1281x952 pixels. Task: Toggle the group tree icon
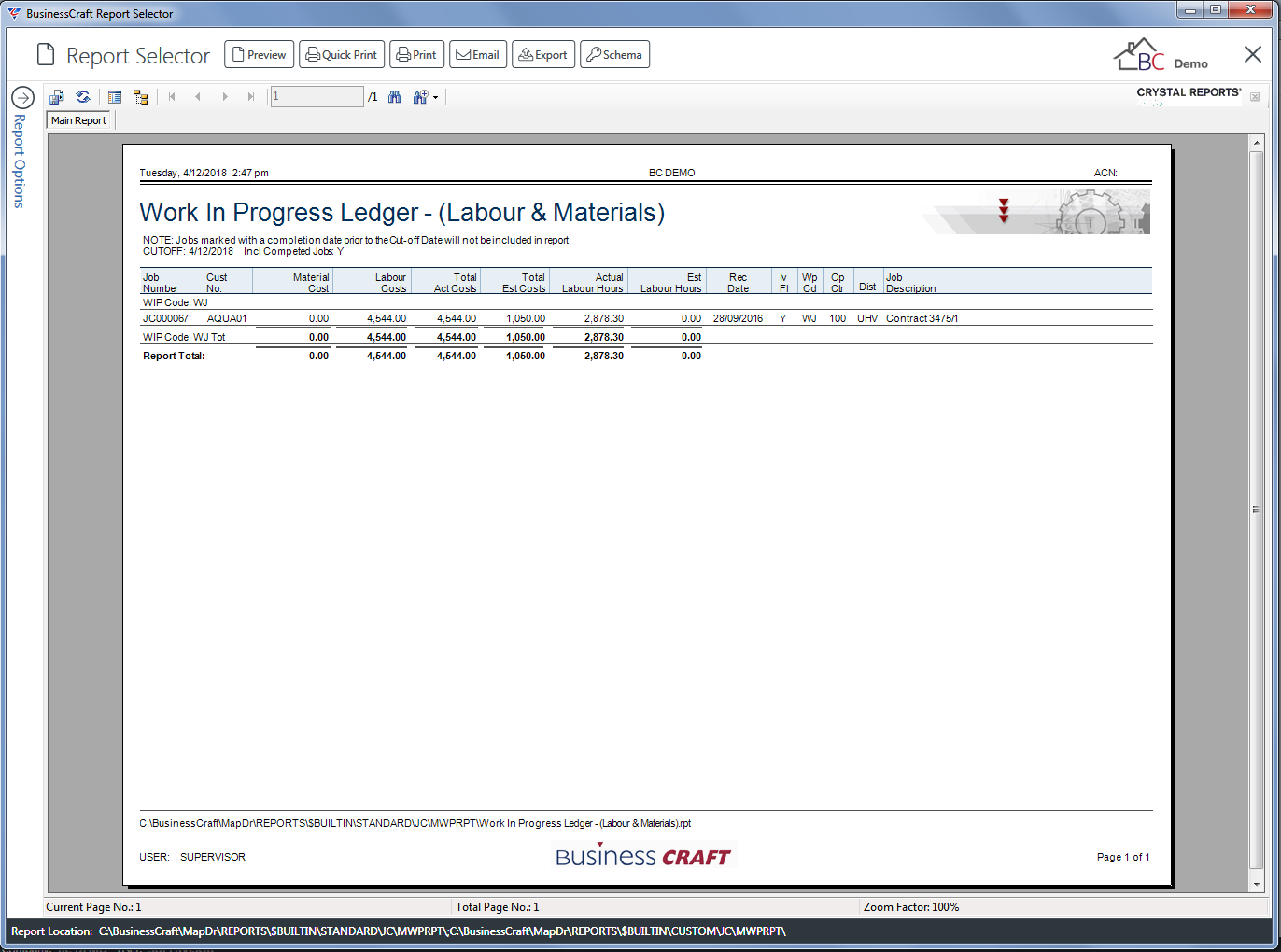(141, 97)
